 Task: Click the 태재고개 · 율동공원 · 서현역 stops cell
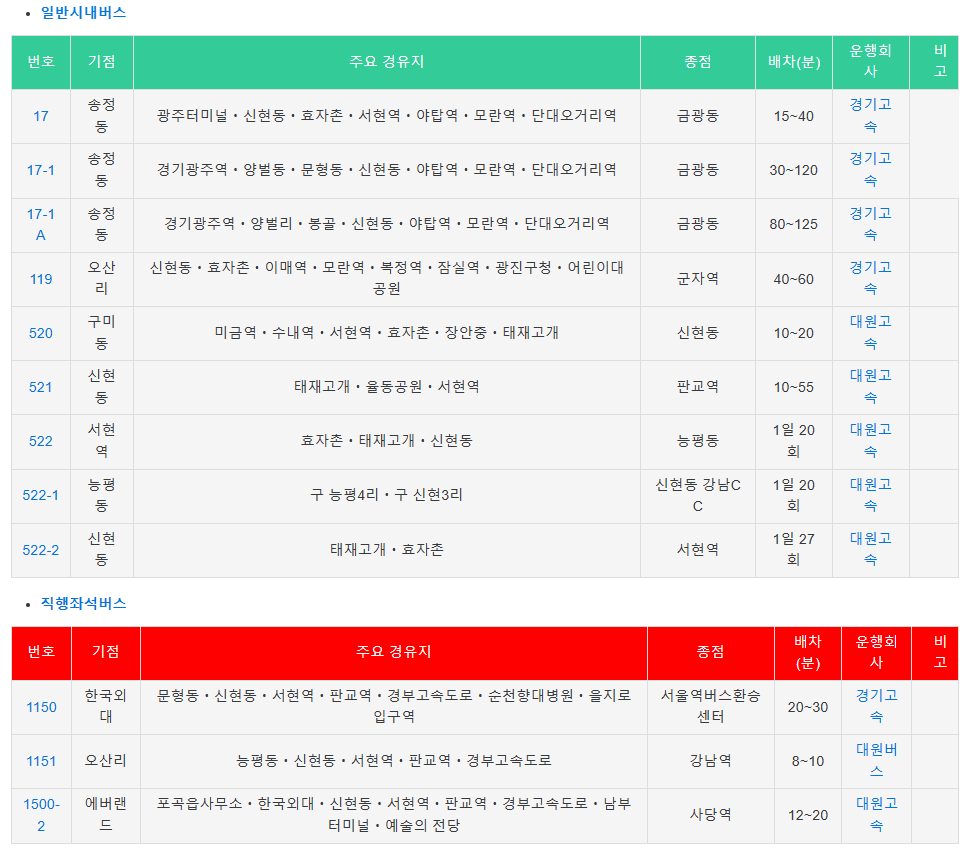386,388
